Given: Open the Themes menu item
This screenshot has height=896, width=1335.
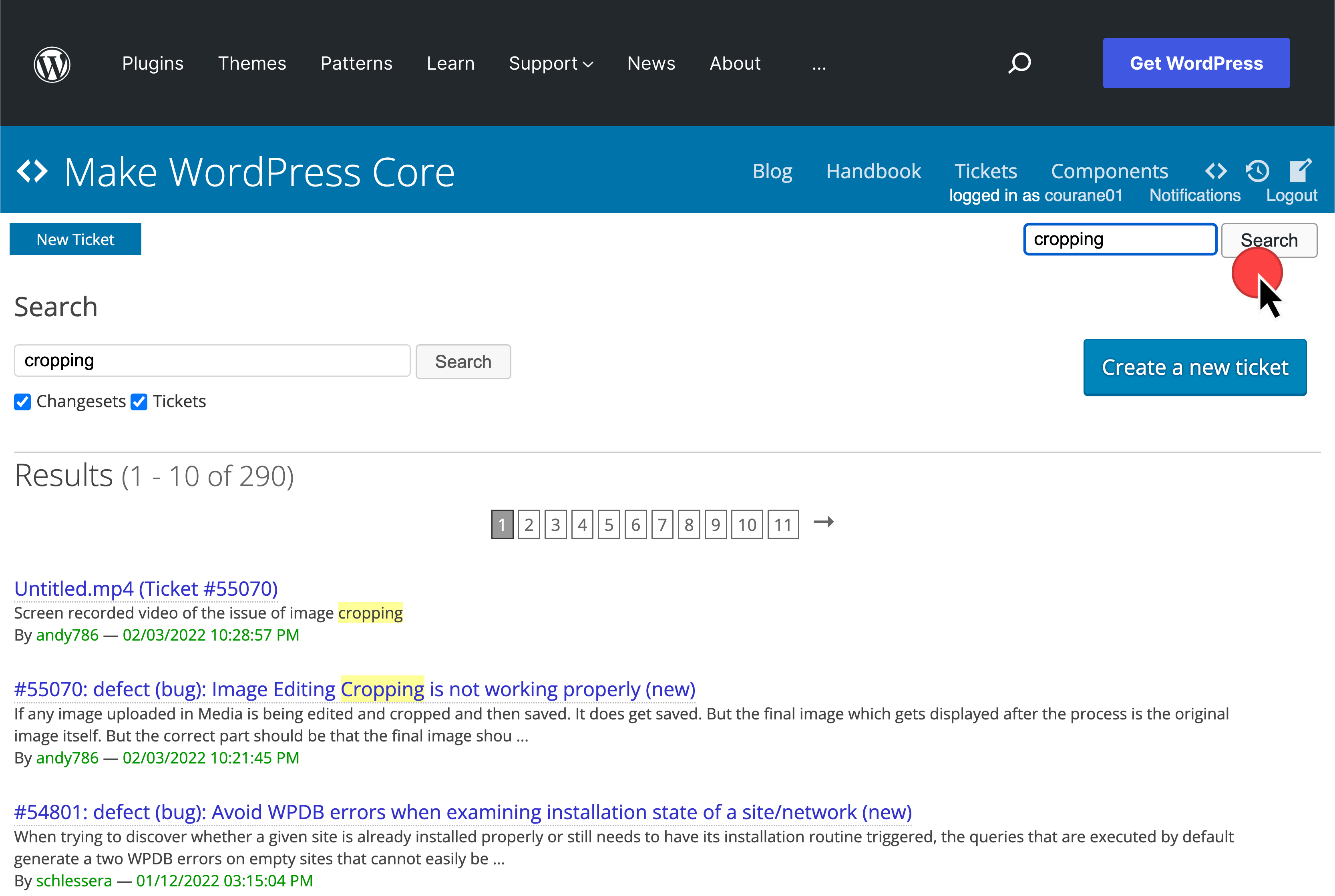Looking at the screenshot, I should pos(252,63).
